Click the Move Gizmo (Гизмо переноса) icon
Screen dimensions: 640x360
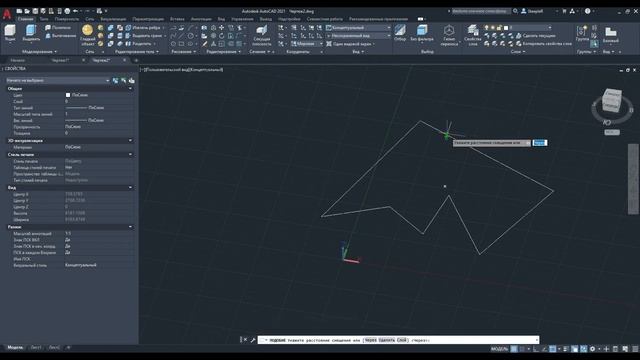pos(449,35)
